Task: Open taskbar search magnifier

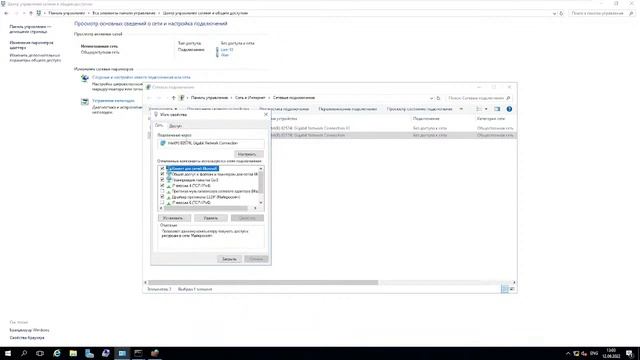Action: tap(24, 353)
